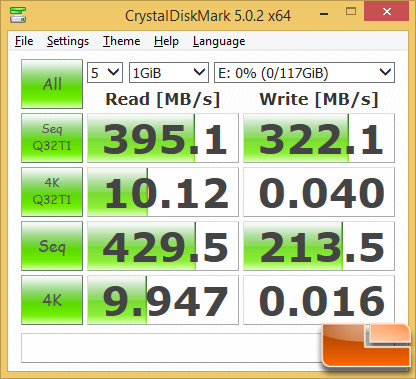Click the CrystalDiskMark app icon in title bar

[18, 15]
